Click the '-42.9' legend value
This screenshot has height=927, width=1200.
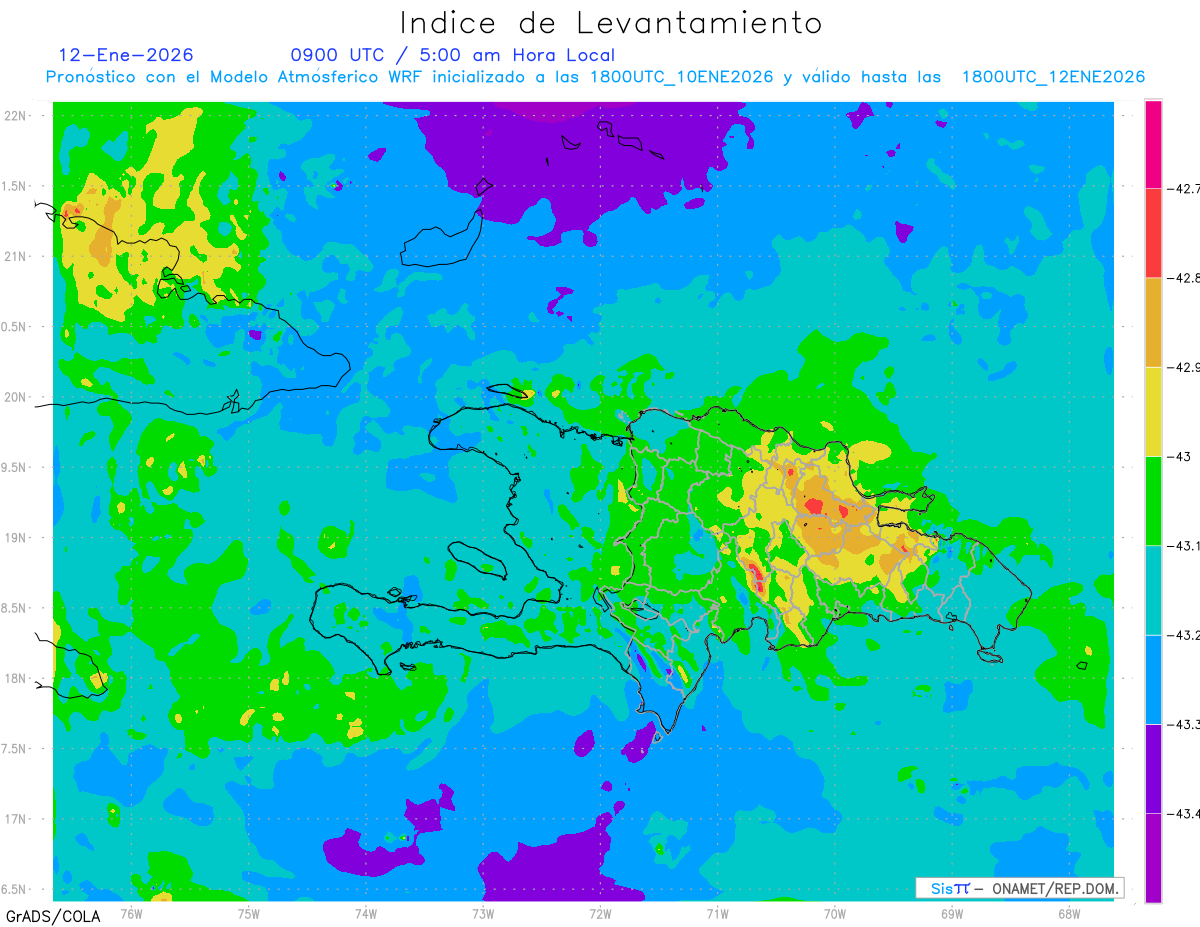coord(1183,367)
